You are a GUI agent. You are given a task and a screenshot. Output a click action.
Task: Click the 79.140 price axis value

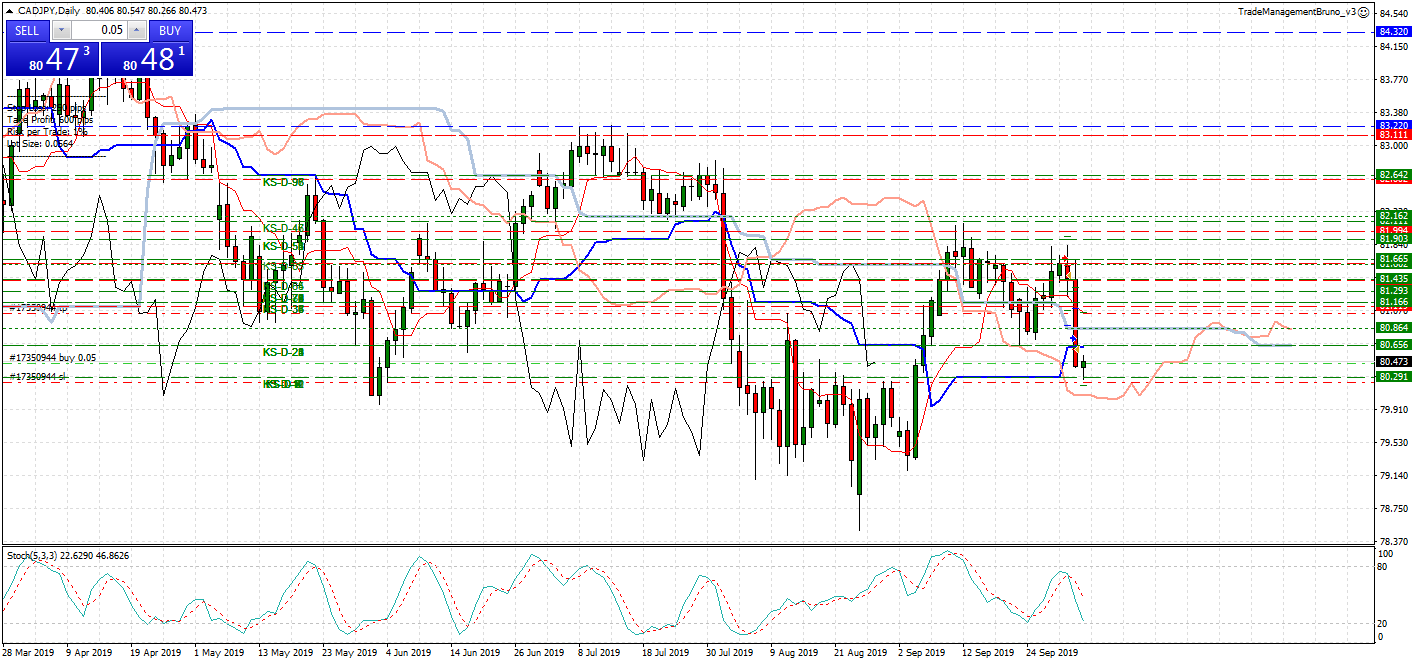click(x=1394, y=475)
